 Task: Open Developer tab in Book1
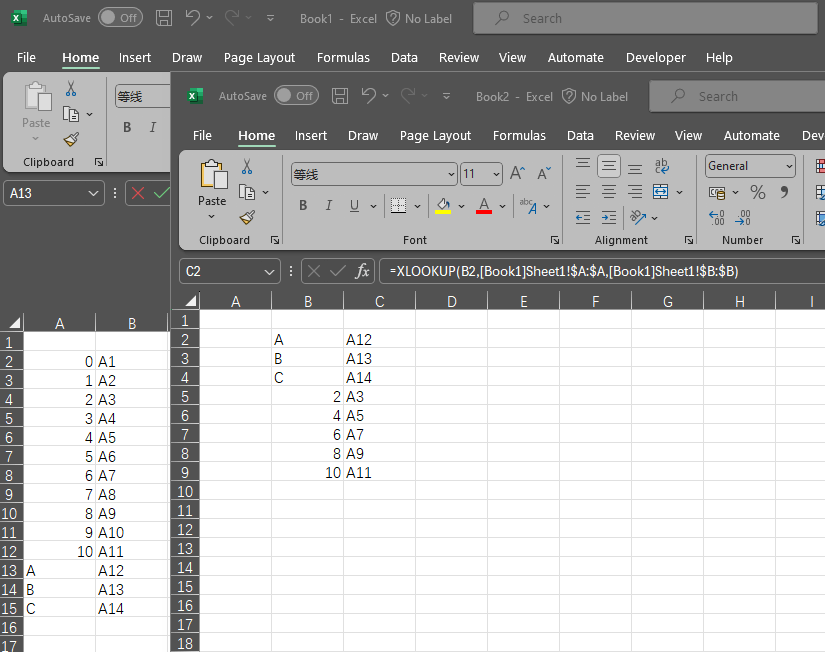coord(656,58)
